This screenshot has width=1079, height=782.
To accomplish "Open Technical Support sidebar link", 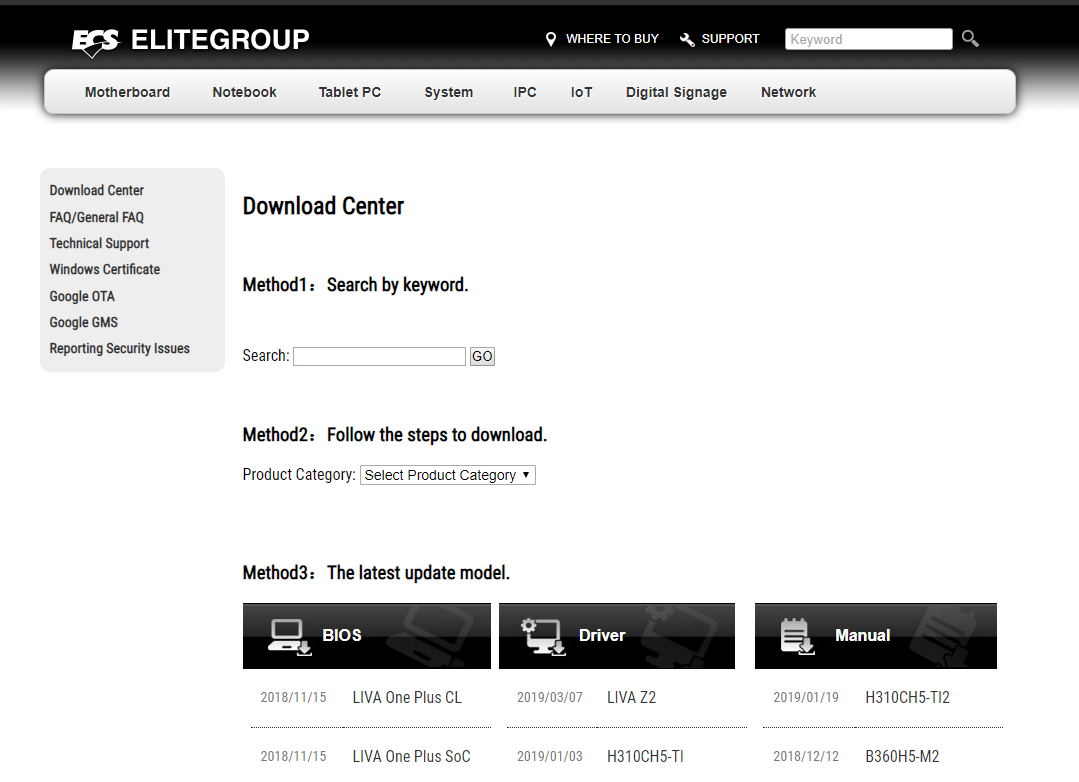I will point(99,244).
